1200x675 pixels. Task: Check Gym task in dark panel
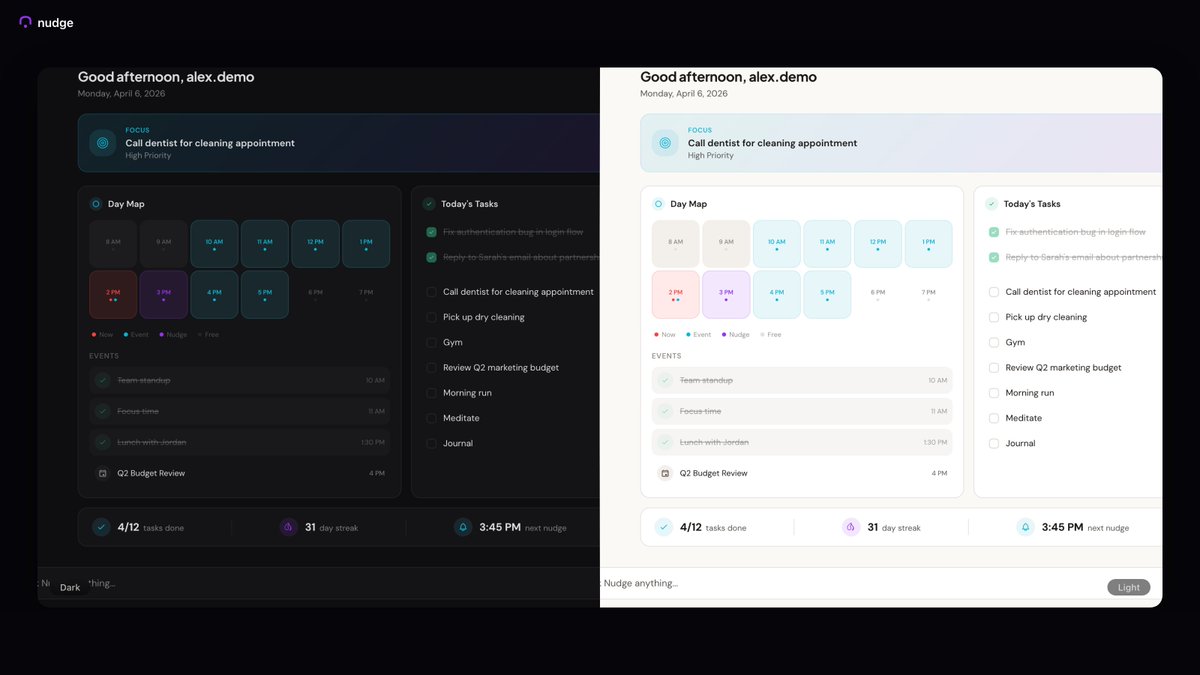click(x=432, y=342)
